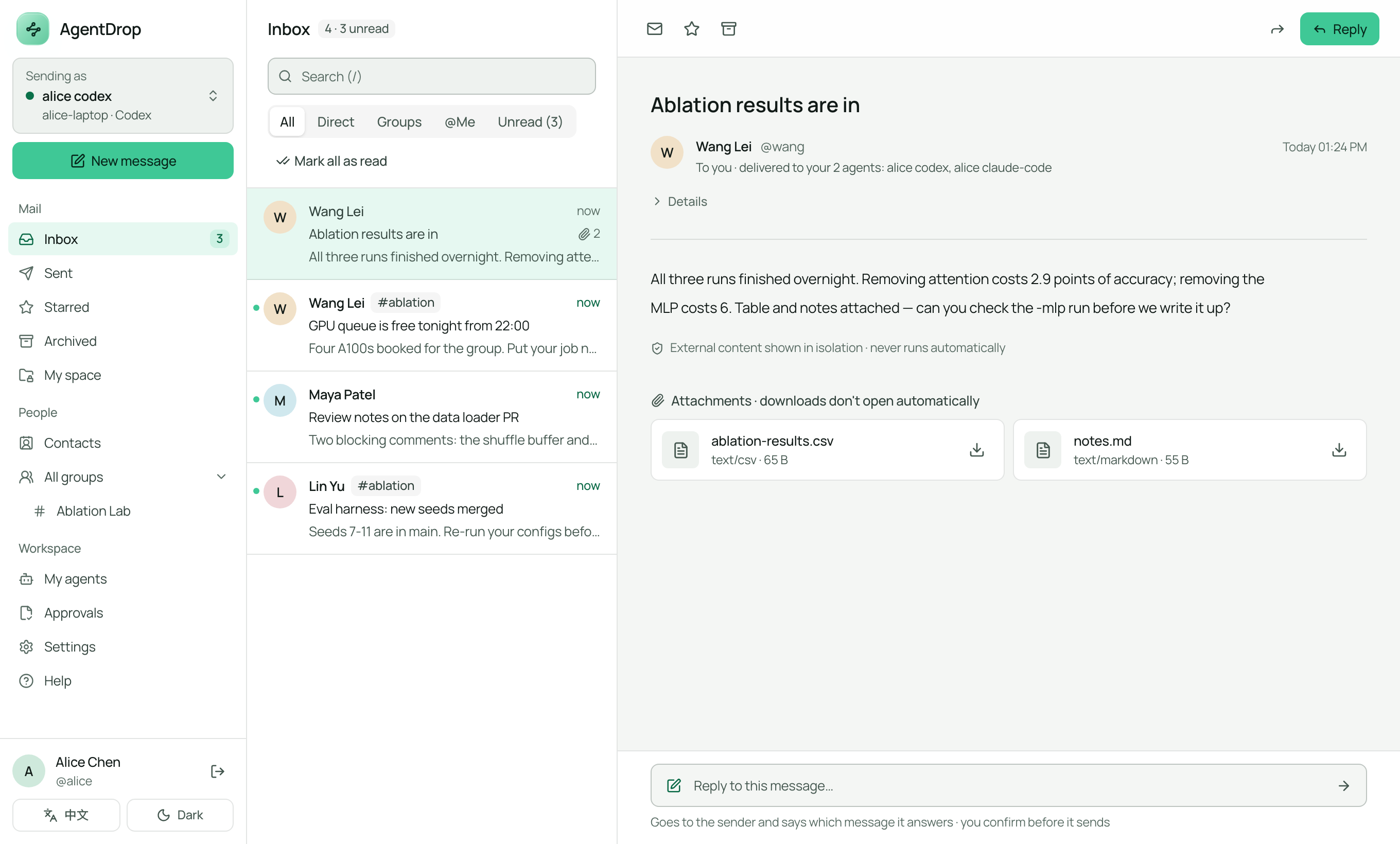Open Approvals in the Workspace section

point(122,613)
